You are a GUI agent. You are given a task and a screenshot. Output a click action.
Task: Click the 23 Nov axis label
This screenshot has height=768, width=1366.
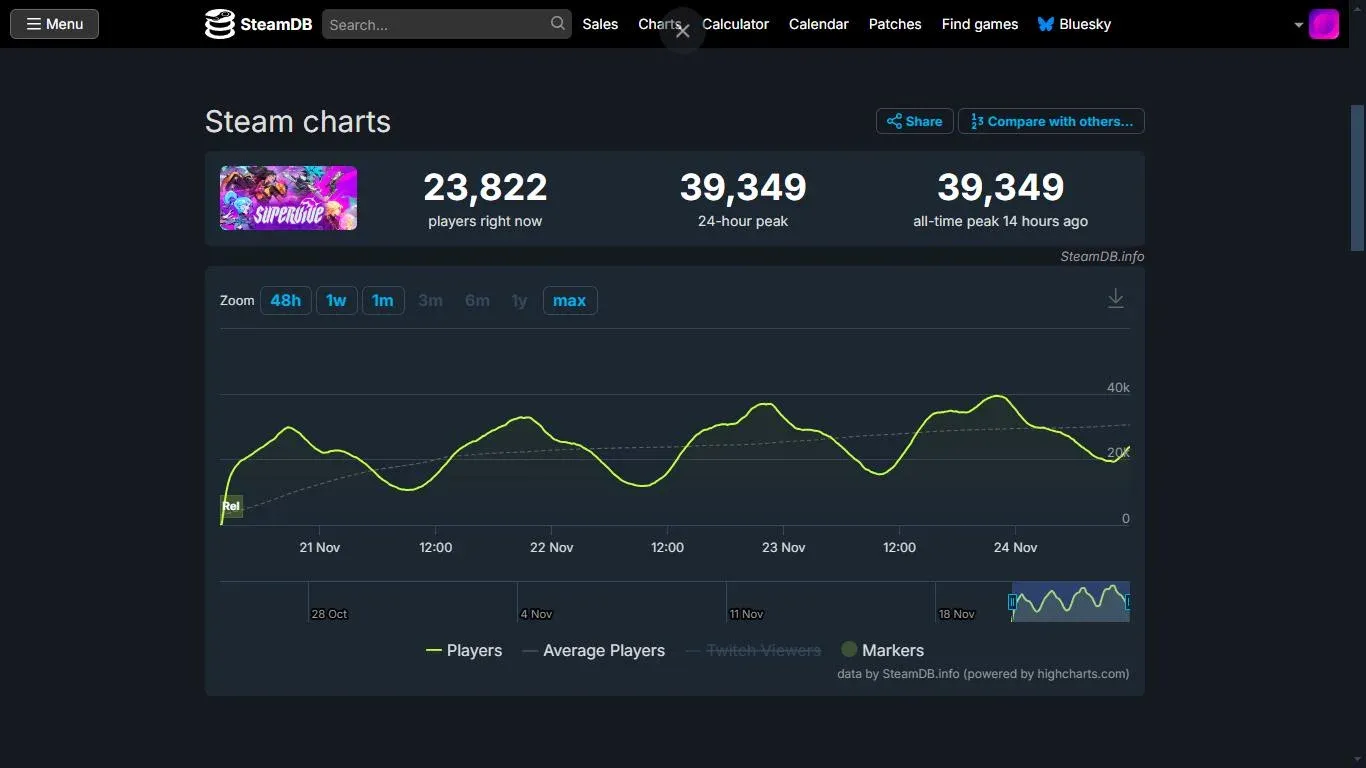783,547
